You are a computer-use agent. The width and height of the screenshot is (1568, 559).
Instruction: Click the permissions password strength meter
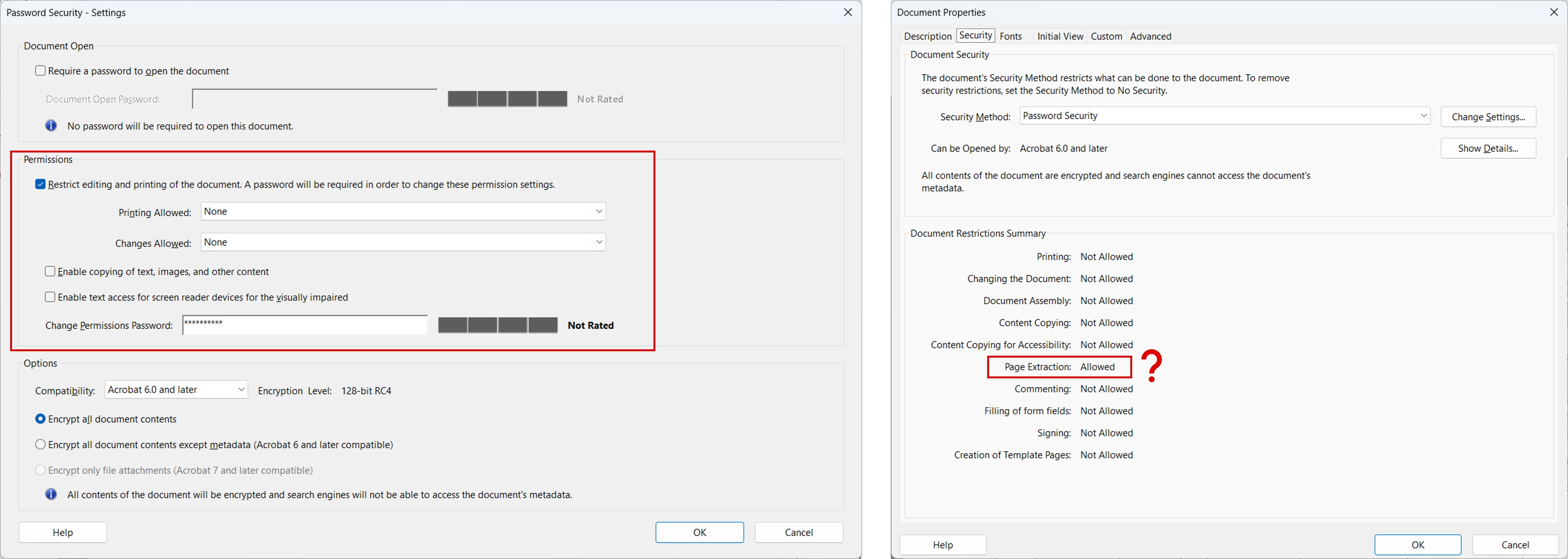point(497,325)
